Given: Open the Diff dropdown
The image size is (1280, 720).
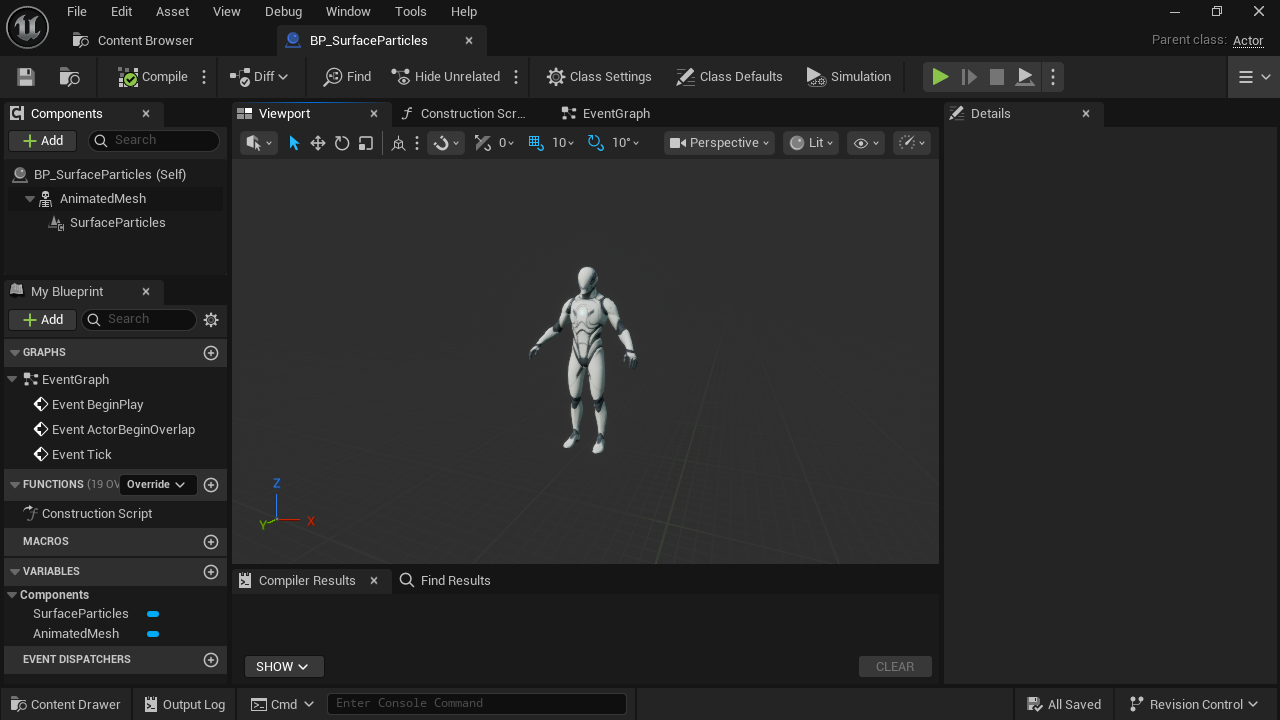Looking at the screenshot, I should [259, 77].
